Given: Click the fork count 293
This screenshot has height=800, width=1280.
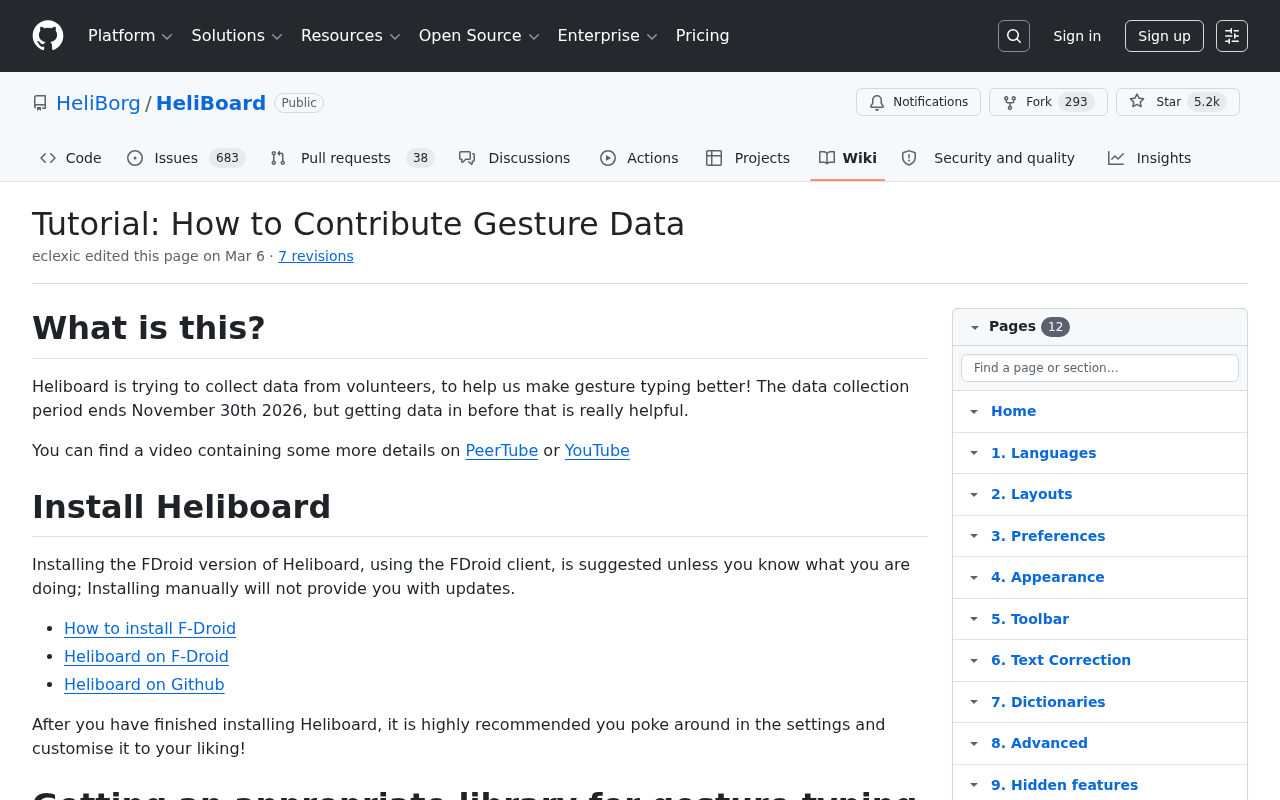Looking at the screenshot, I should (1076, 102).
